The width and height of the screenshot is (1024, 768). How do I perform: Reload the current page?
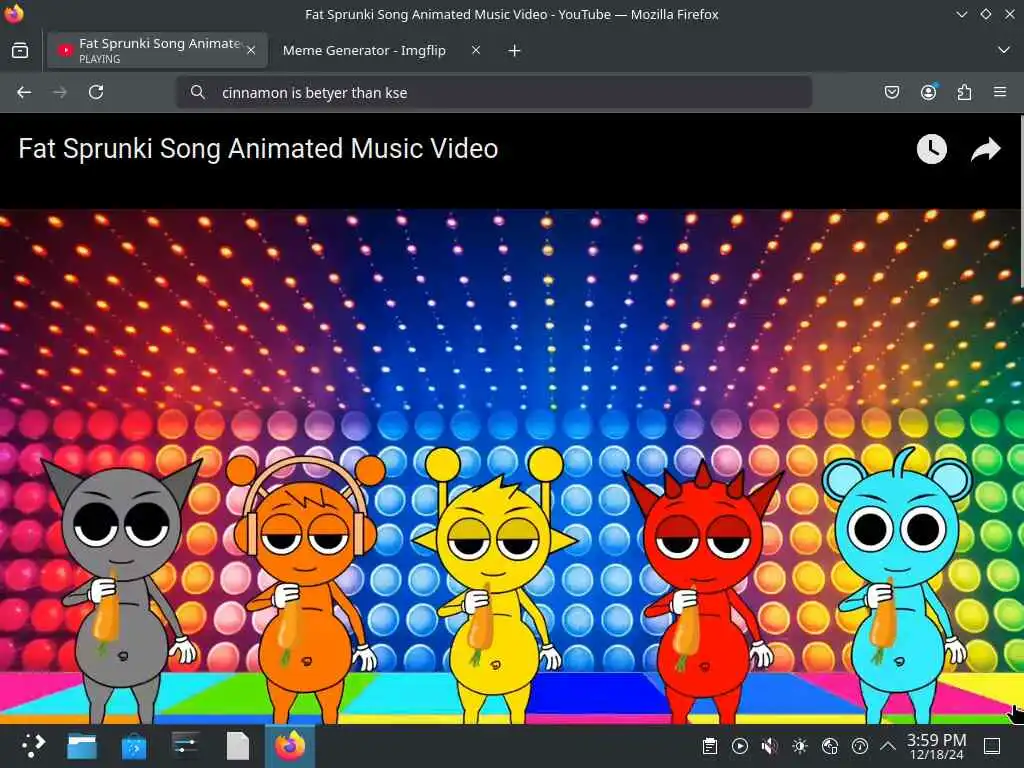[96, 92]
